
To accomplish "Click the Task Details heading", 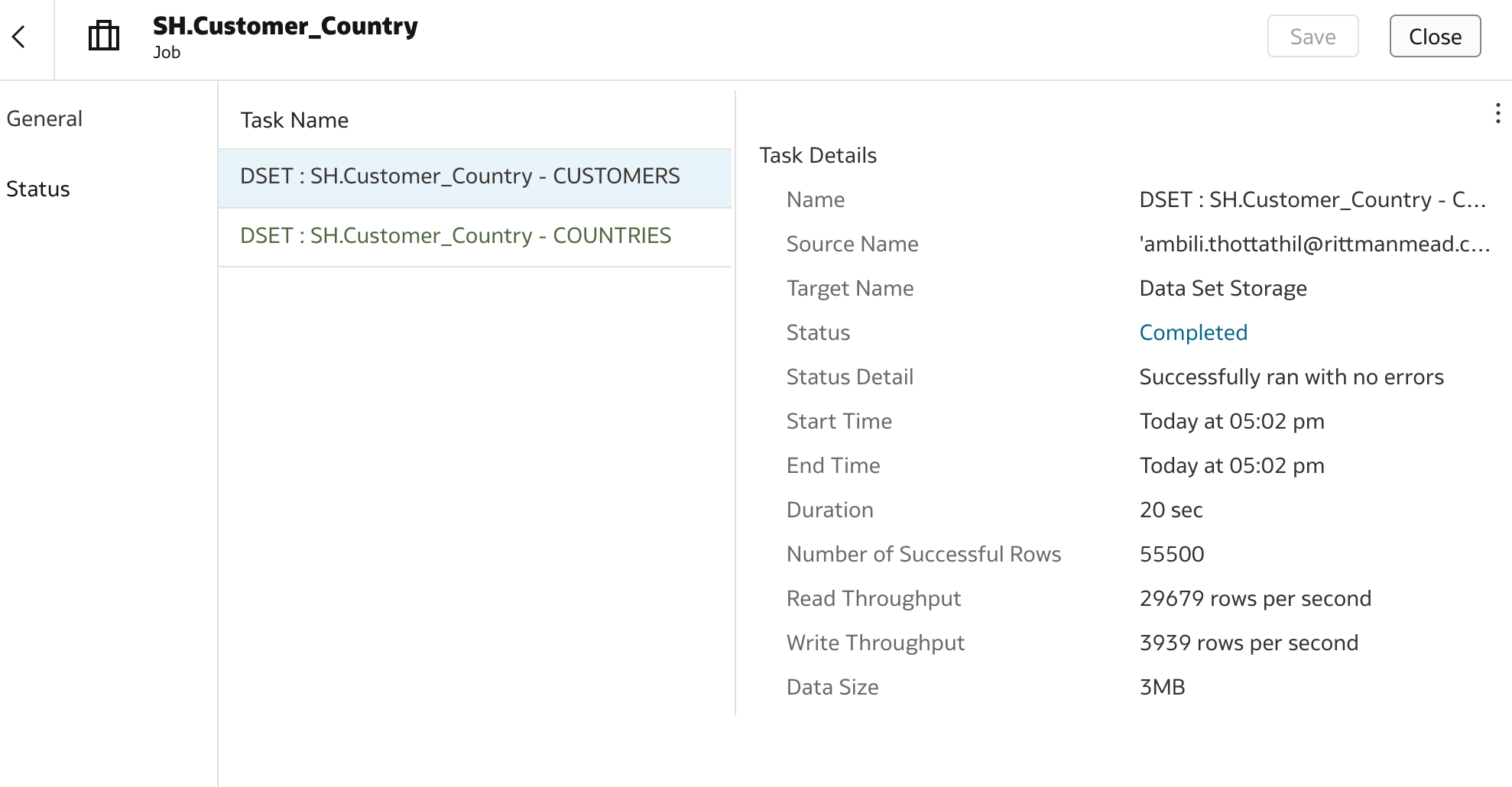I will click(818, 155).
